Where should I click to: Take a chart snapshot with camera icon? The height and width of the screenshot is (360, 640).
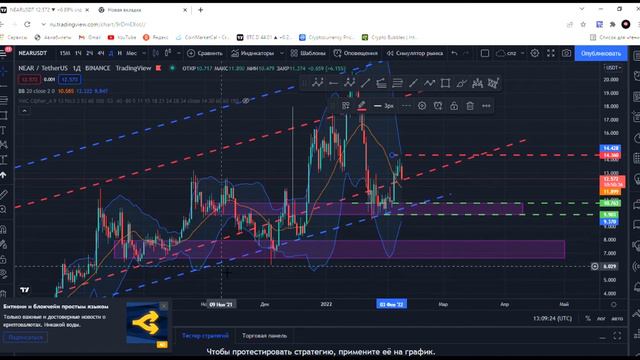click(x=566, y=53)
